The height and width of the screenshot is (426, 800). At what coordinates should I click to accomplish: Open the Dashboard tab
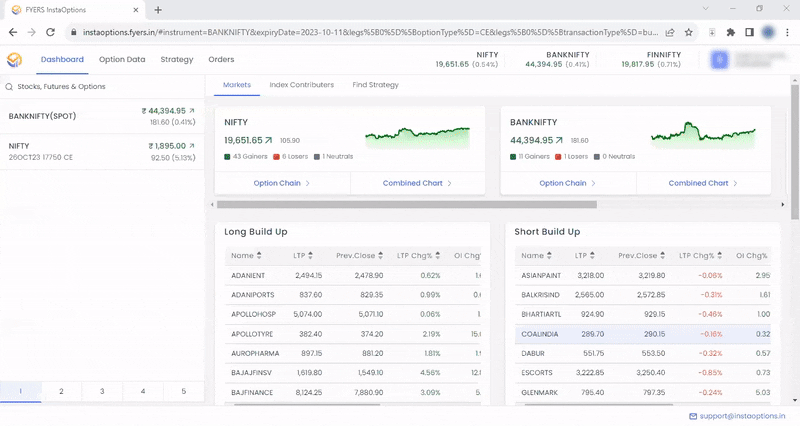[x=62, y=60]
